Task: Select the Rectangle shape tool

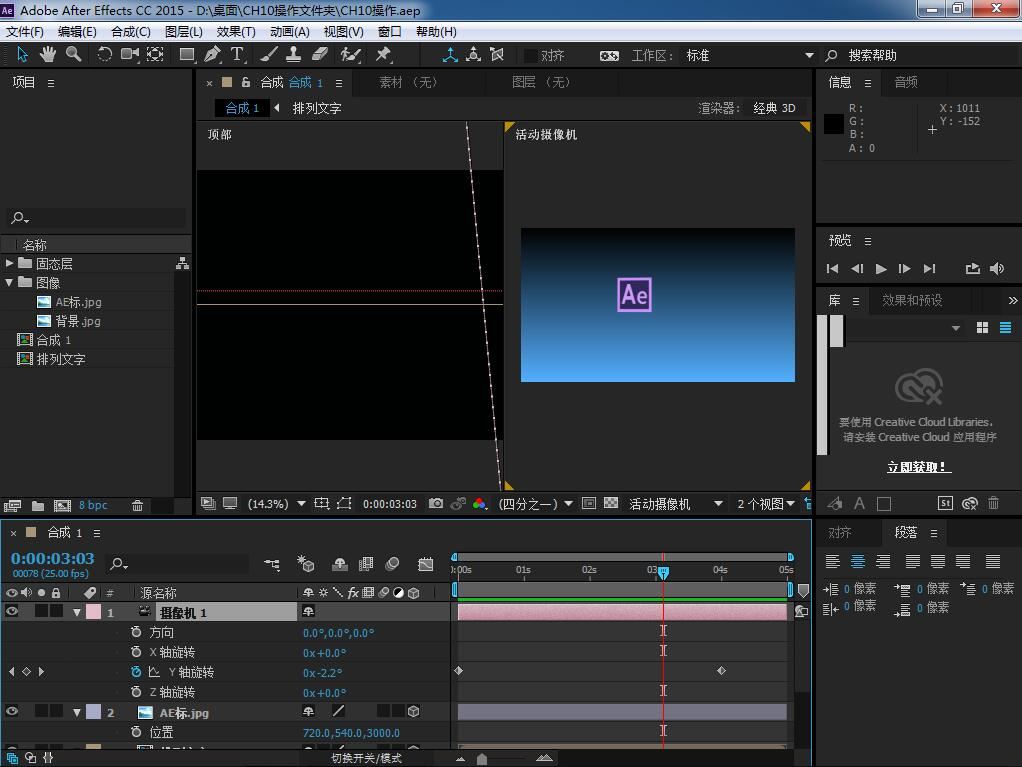Action: 187,55
